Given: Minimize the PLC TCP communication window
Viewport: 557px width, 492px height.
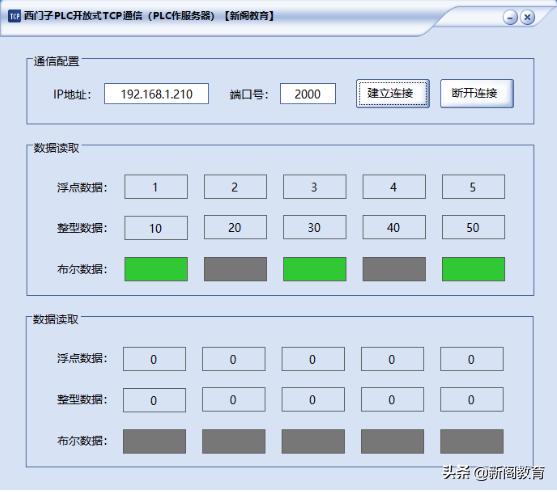Looking at the screenshot, I should [510, 17].
